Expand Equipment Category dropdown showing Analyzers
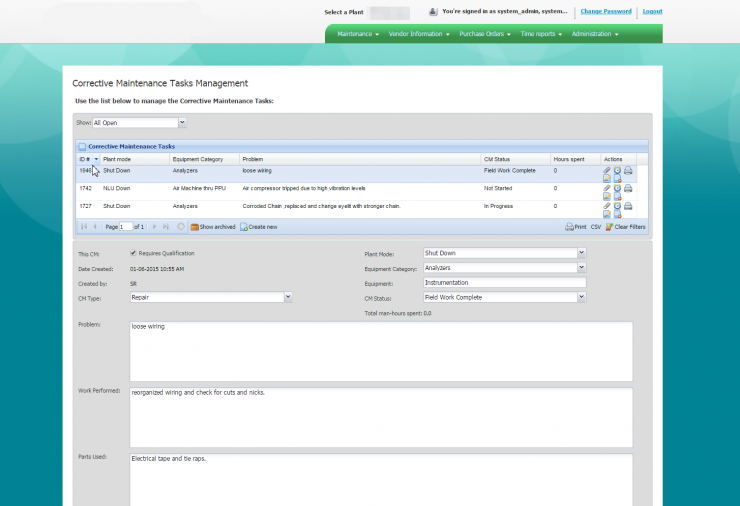Image resolution: width=740 pixels, height=506 pixels. click(x=581, y=268)
